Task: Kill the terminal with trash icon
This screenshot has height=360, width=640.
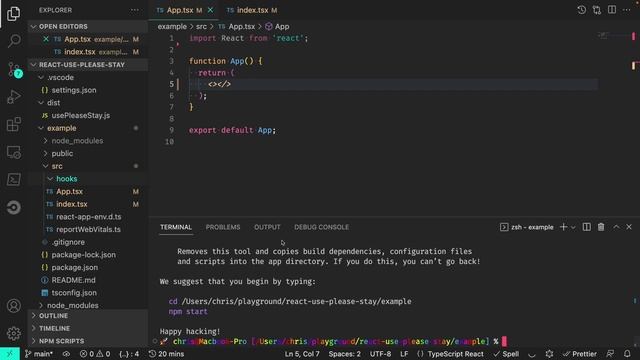Action: (x=601, y=227)
